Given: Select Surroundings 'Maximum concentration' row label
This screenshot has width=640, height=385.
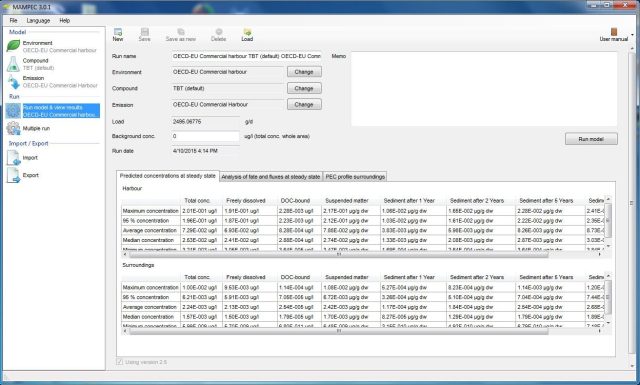Looking at the screenshot, I should (151, 287).
